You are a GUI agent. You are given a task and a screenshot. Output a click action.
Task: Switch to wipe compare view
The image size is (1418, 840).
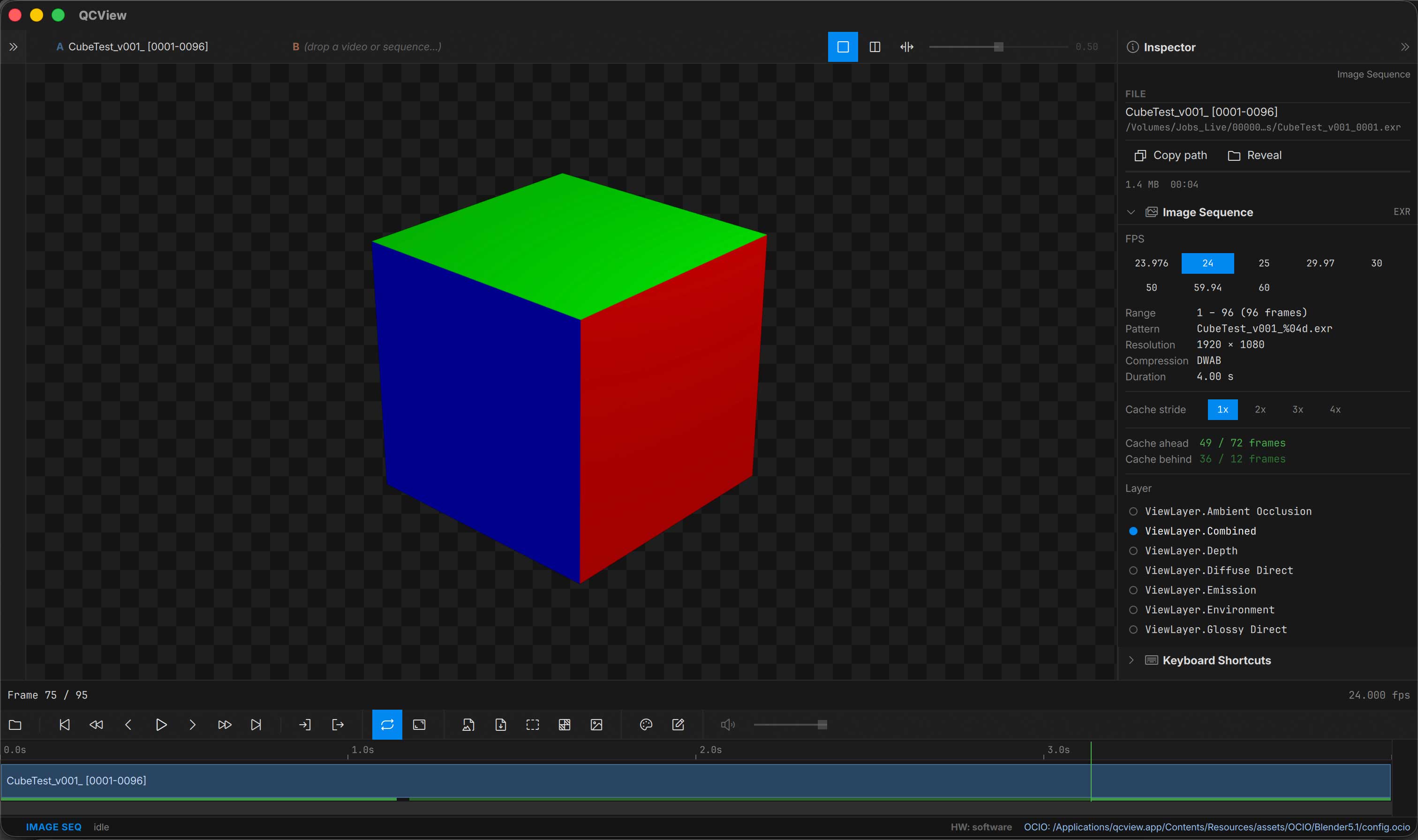point(907,47)
